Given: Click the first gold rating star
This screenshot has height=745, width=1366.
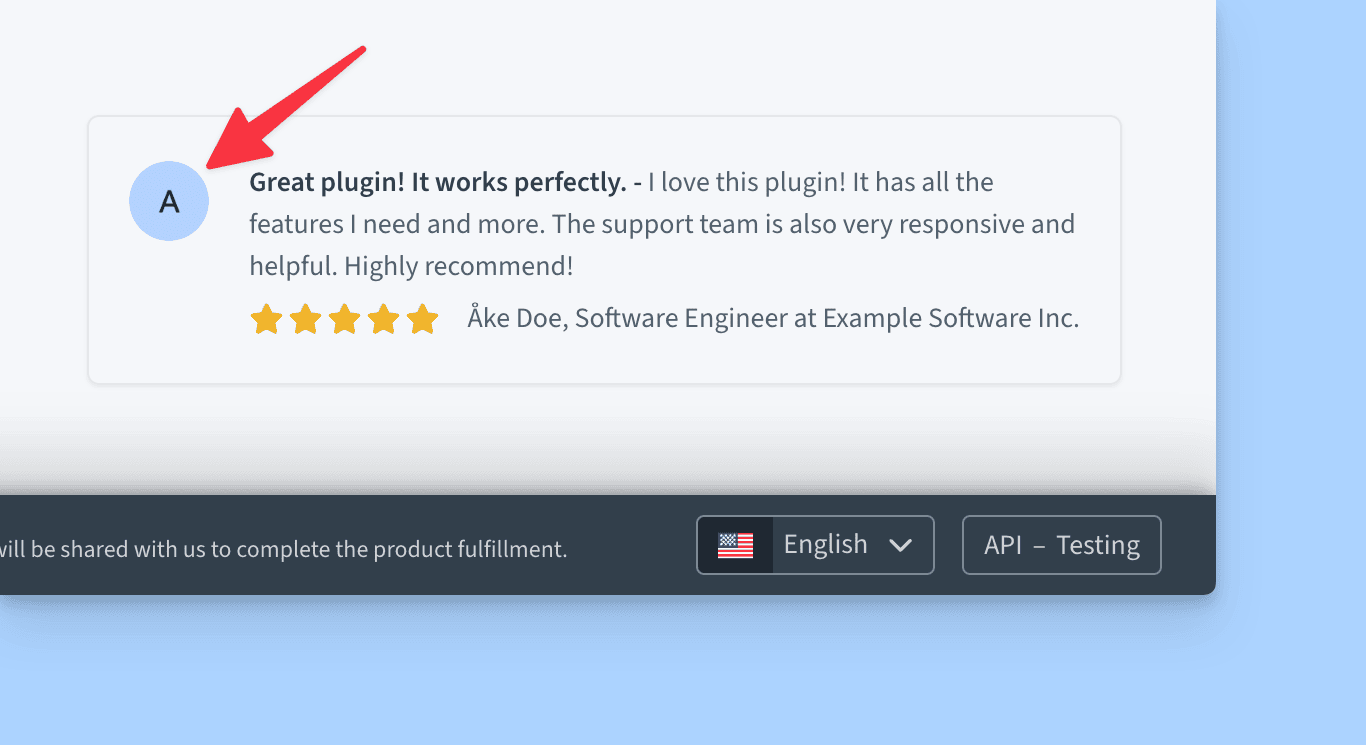Looking at the screenshot, I should click(266, 320).
